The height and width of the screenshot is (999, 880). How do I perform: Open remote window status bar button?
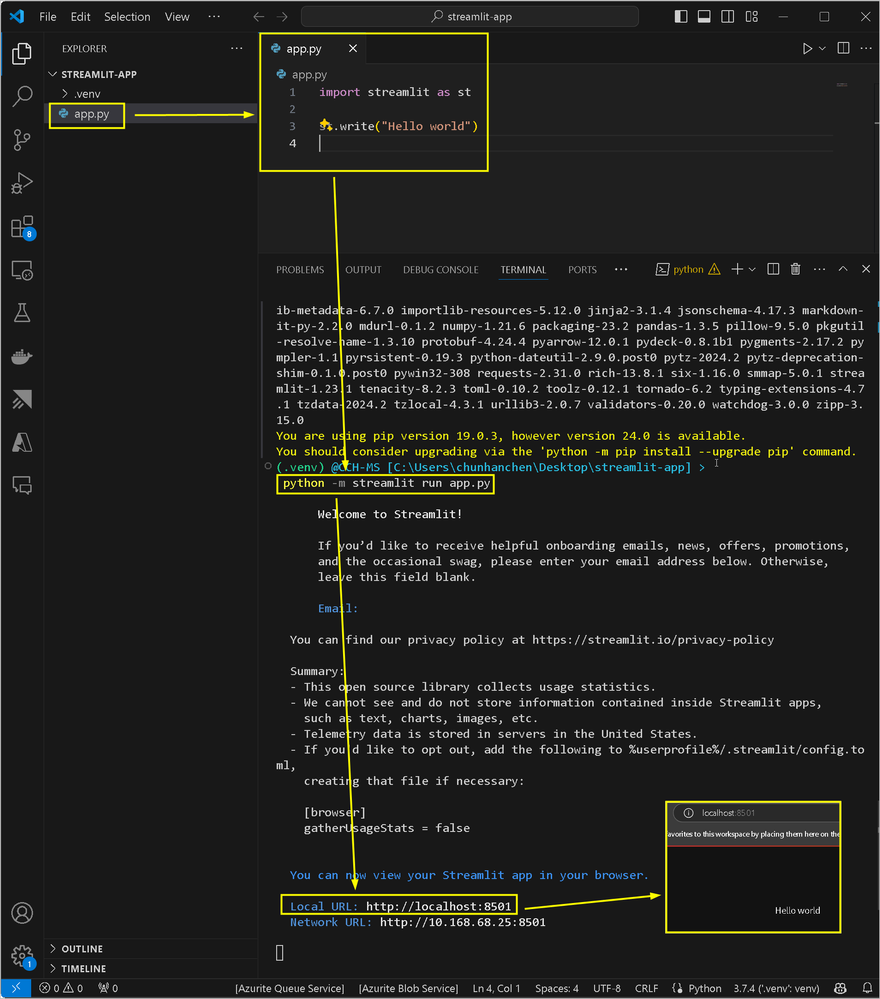point(16,989)
